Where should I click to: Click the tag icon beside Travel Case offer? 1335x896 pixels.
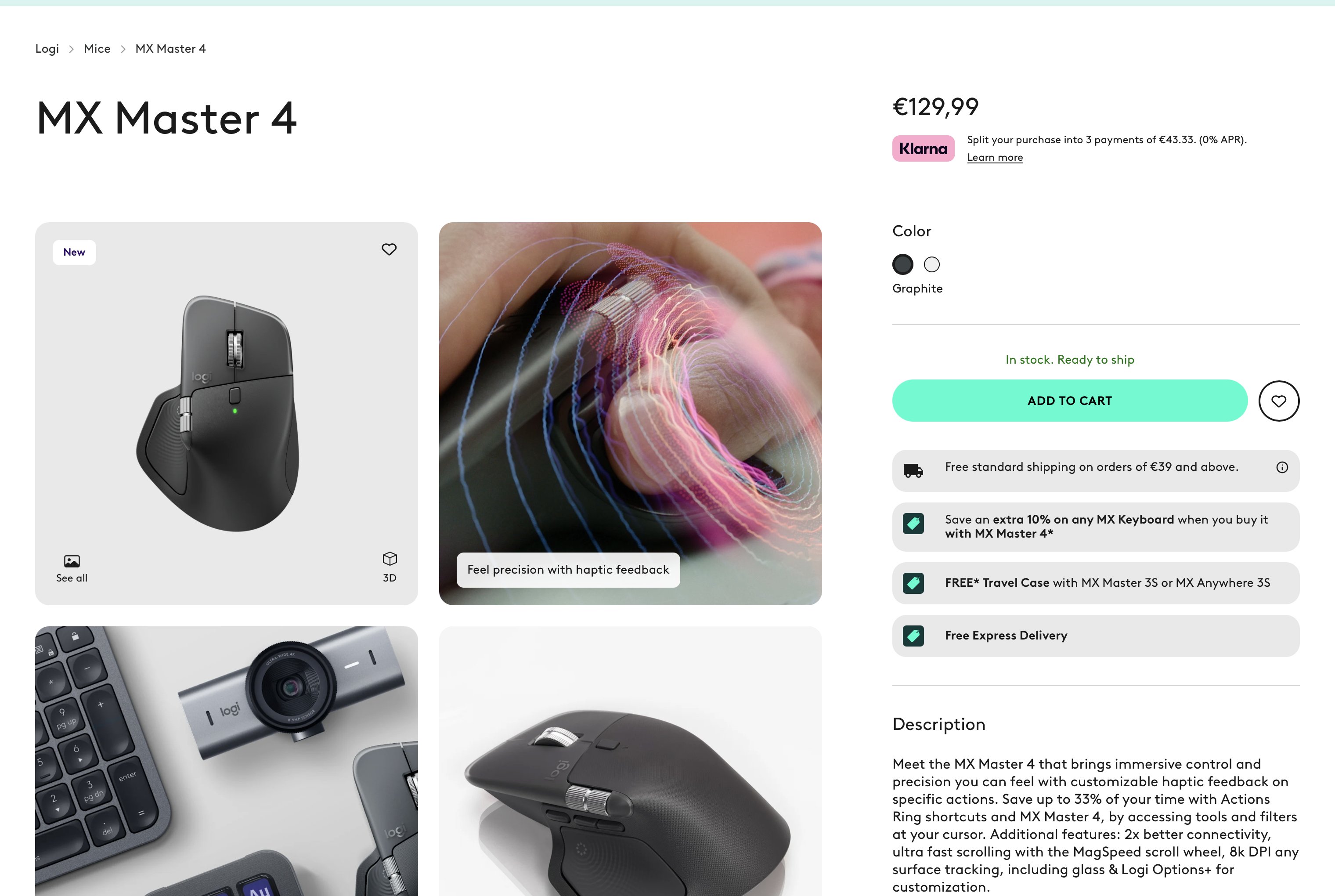913,583
